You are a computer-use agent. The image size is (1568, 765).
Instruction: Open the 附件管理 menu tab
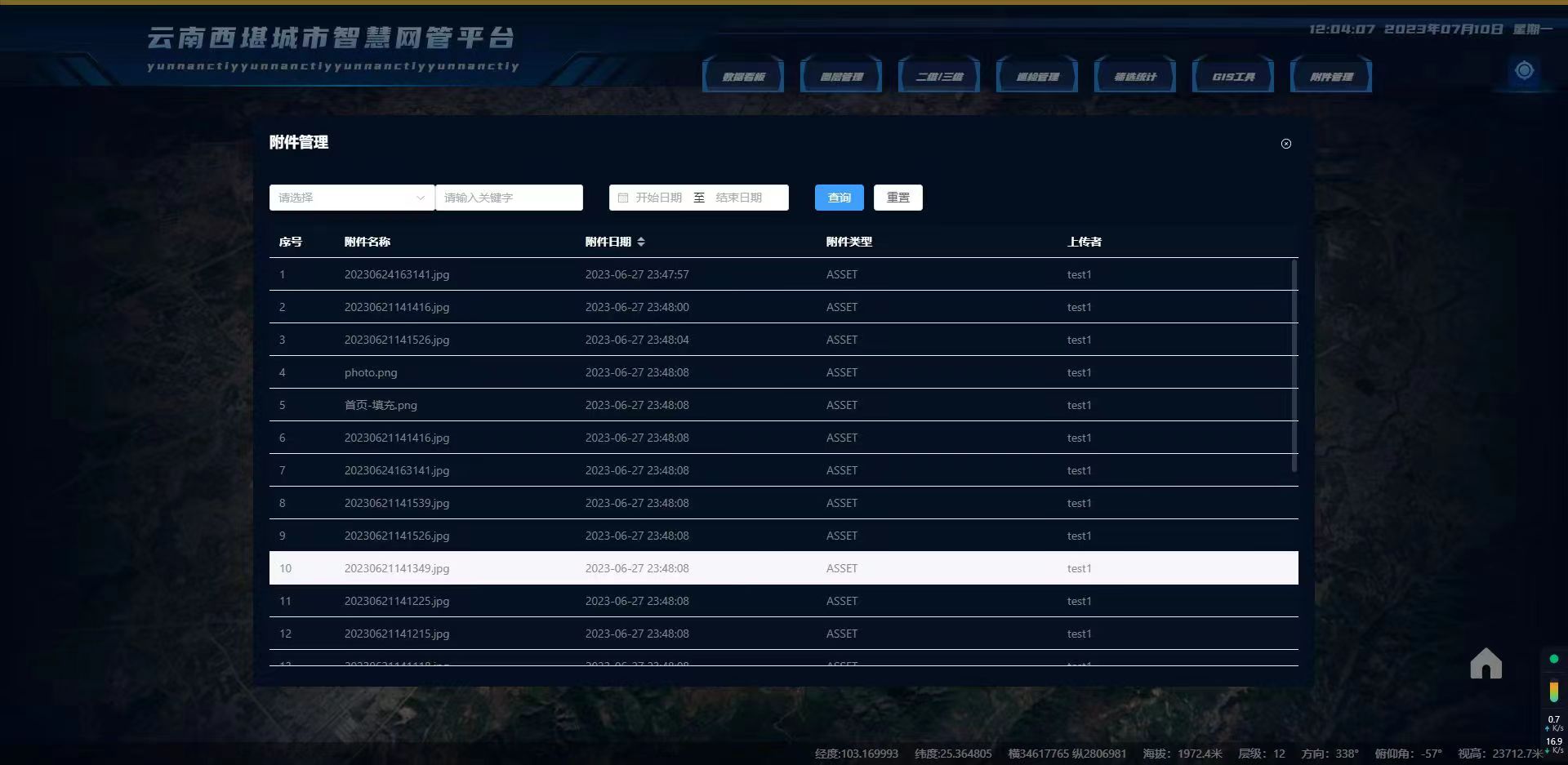(1331, 76)
